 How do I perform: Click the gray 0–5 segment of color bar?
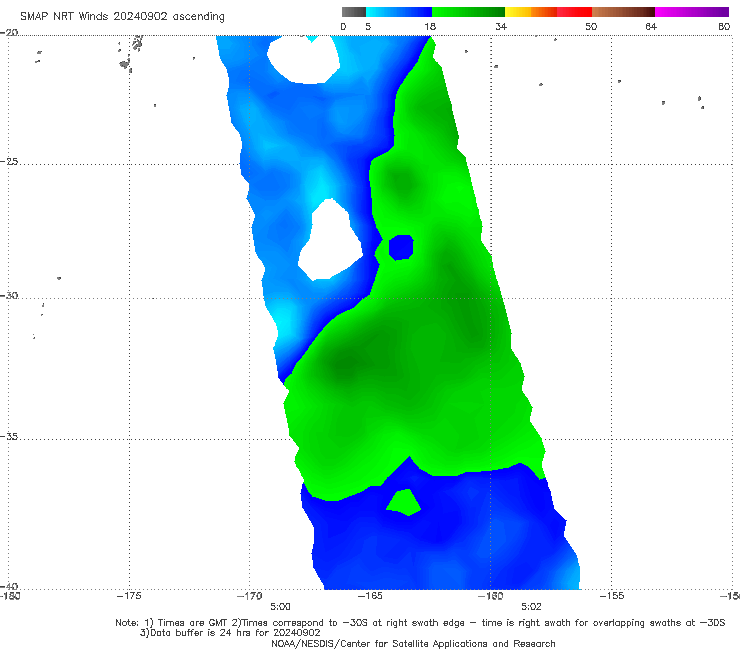pos(354,12)
